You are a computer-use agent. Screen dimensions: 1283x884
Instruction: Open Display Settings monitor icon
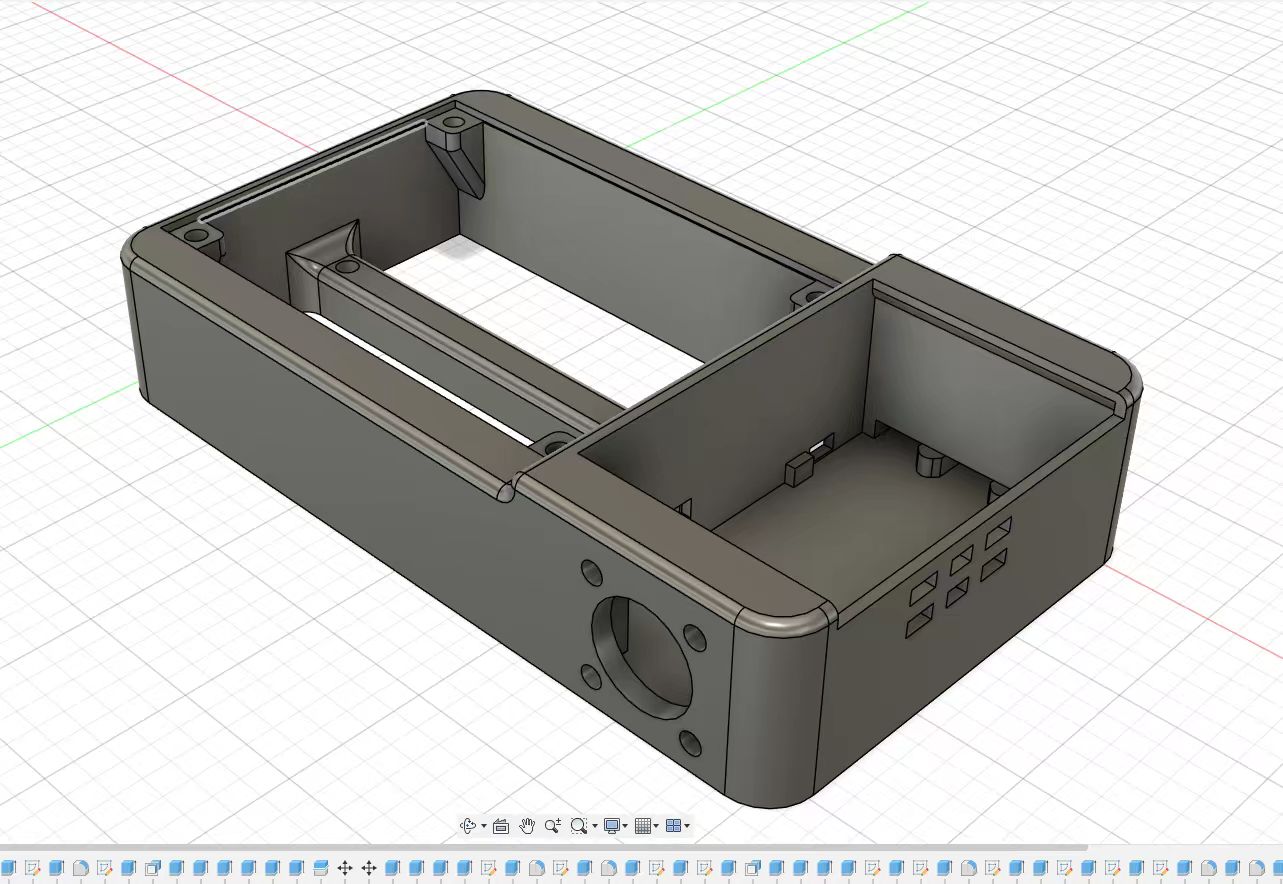click(x=612, y=826)
